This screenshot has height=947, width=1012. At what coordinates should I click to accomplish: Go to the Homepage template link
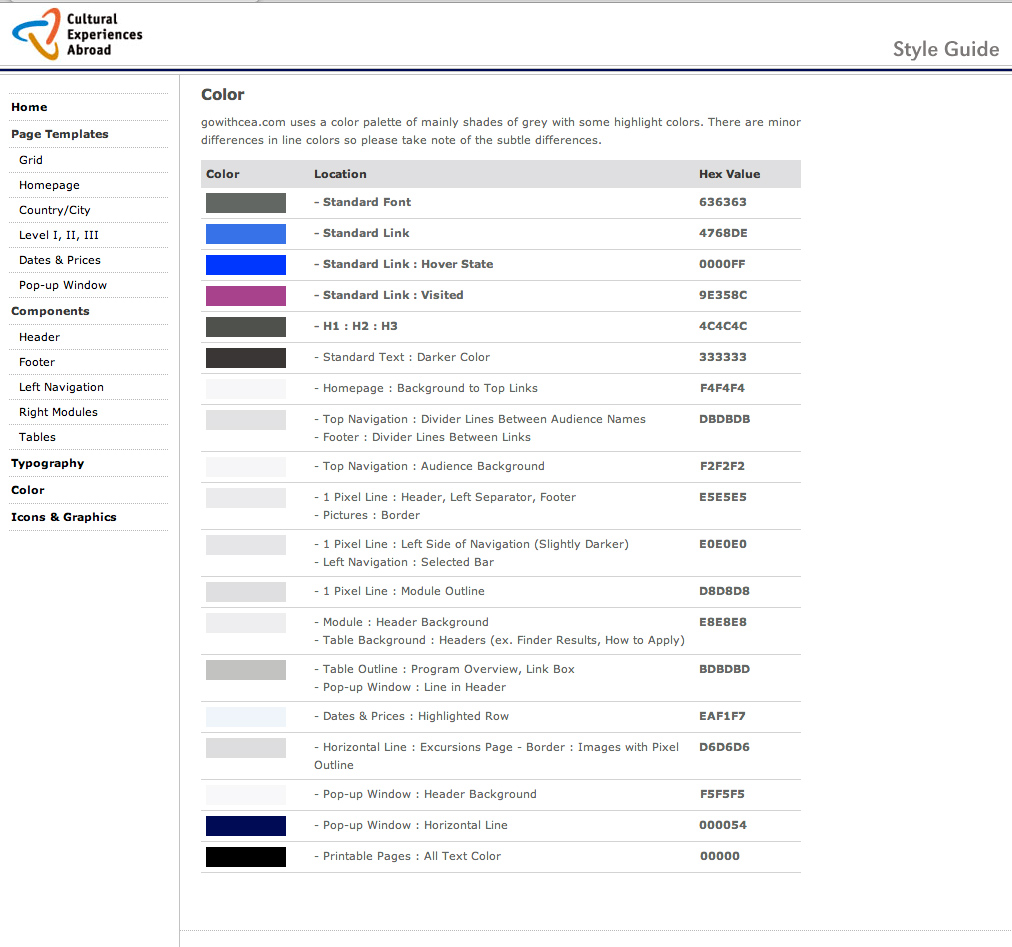(x=49, y=185)
